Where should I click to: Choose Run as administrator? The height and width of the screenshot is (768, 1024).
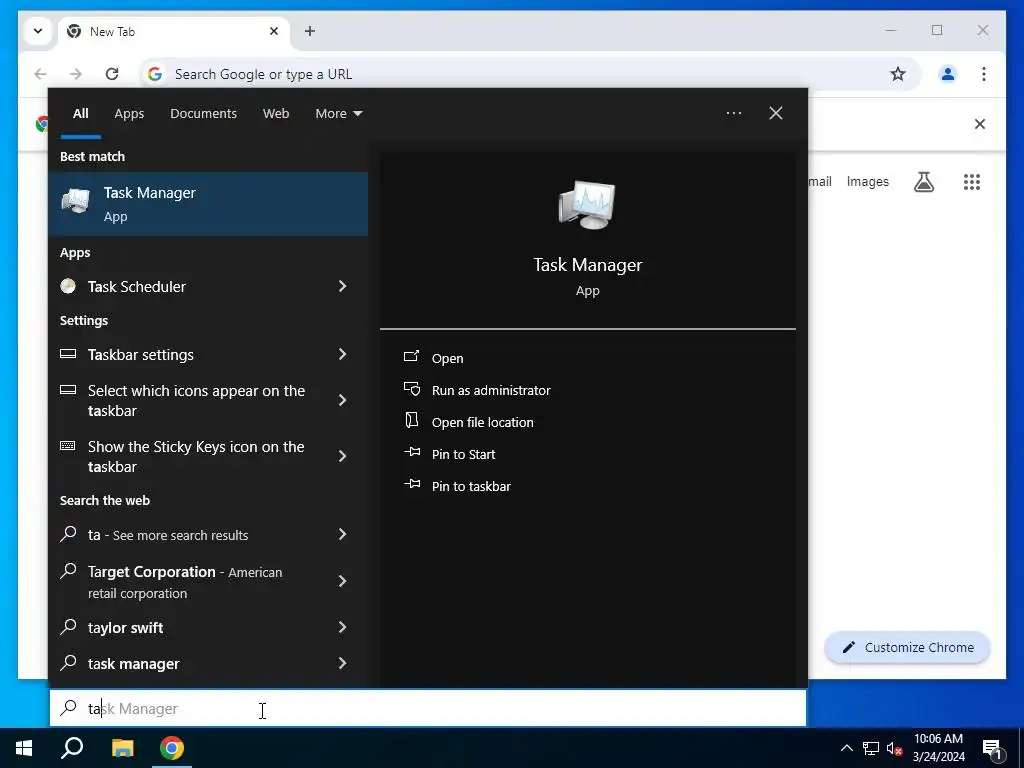(x=490, y=391)
